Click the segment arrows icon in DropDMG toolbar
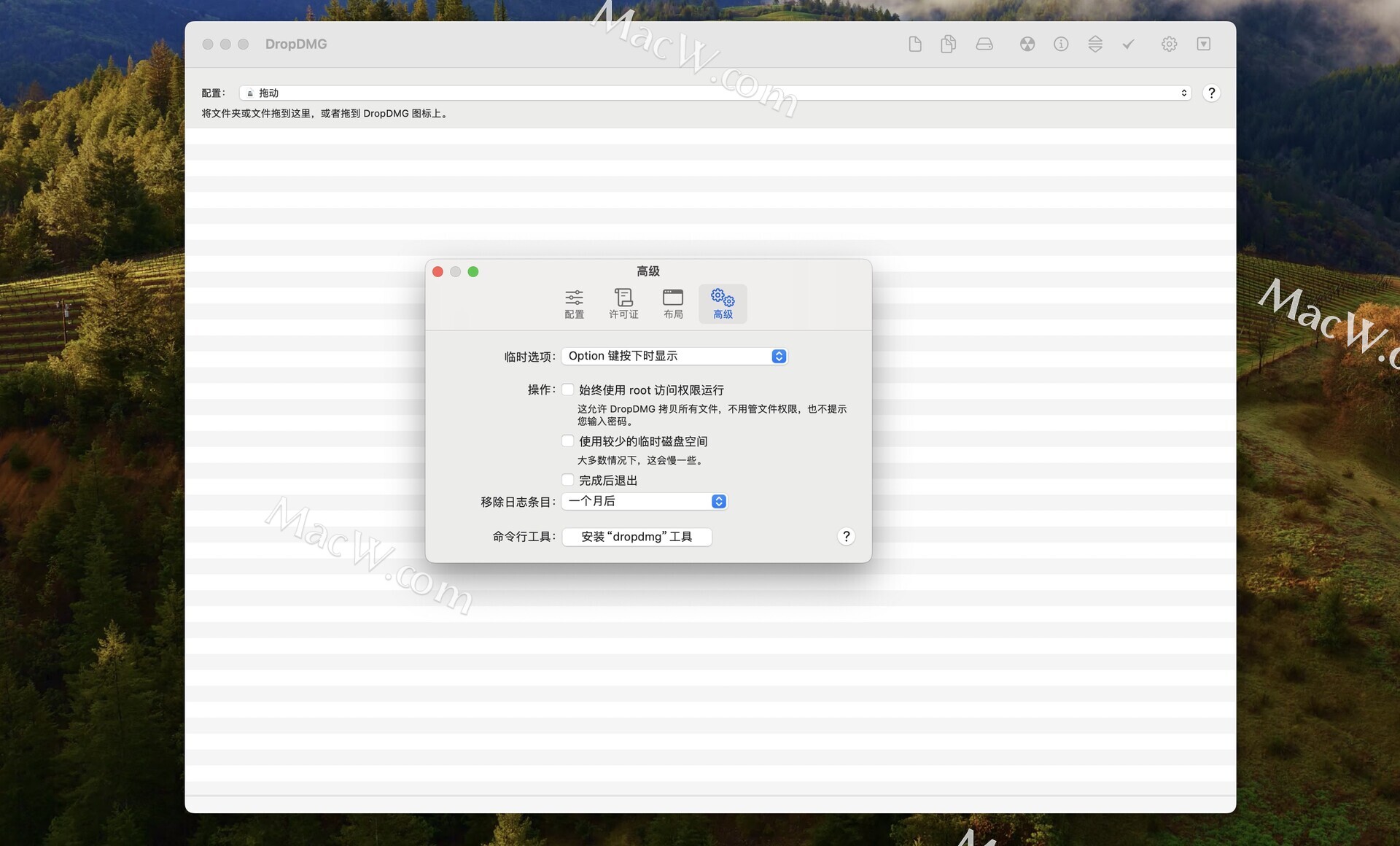This screenshot has width=1400, height=846. coord(1095,44)
